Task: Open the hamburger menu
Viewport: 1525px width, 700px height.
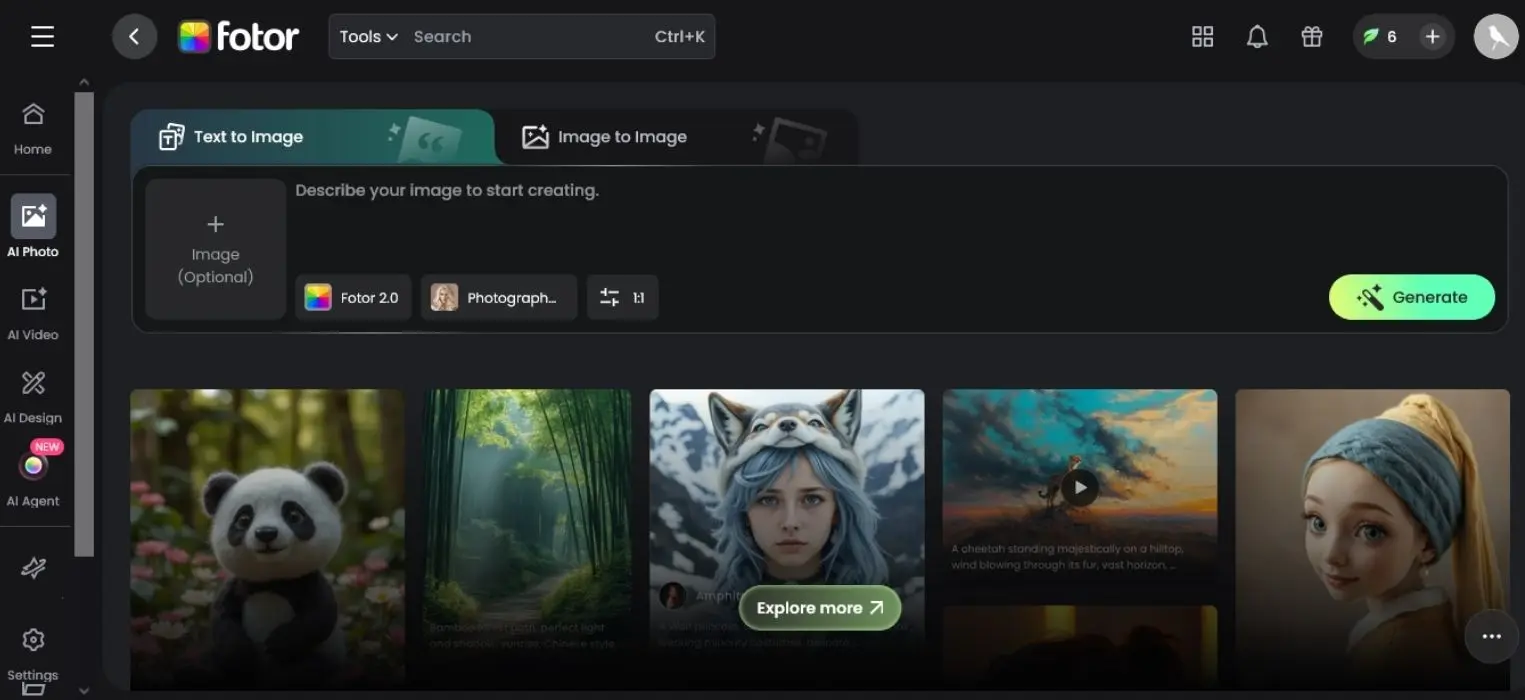Action: (42, 37)
